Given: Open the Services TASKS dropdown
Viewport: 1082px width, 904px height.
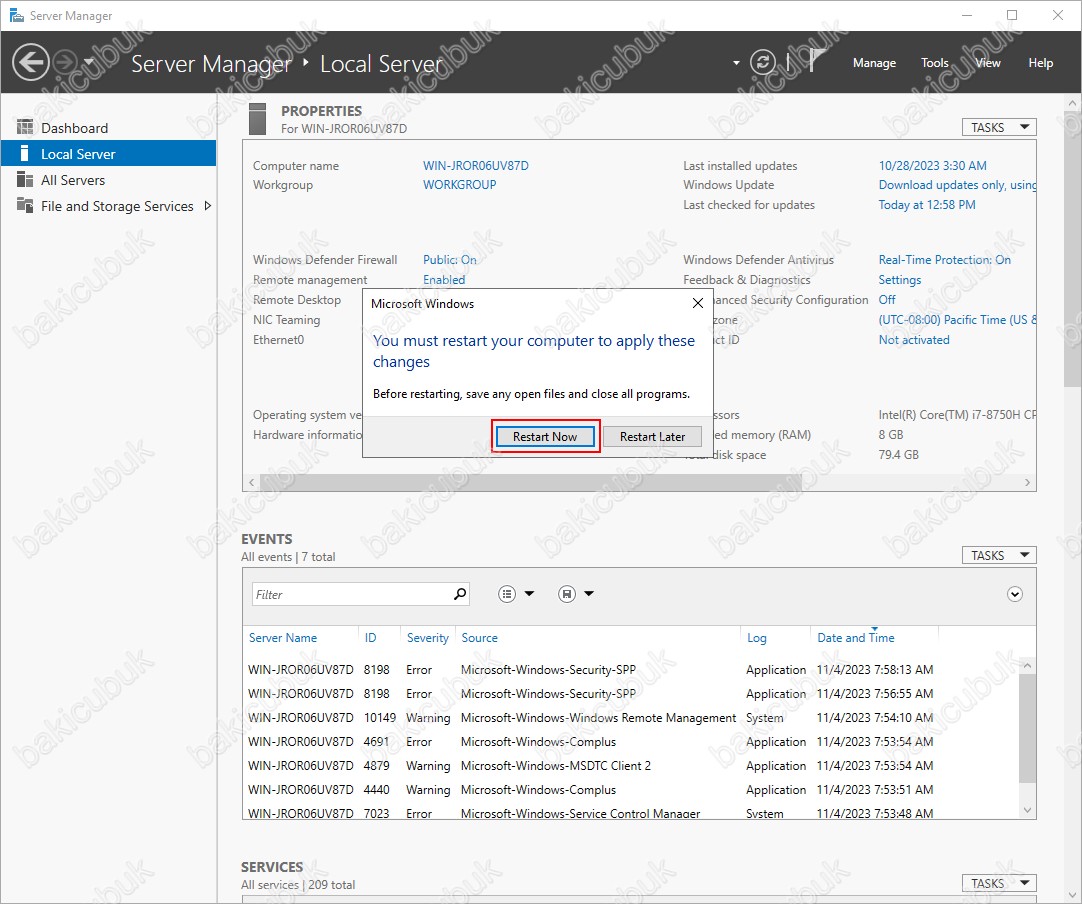Looking at the screenshot, I should point(999,883).
